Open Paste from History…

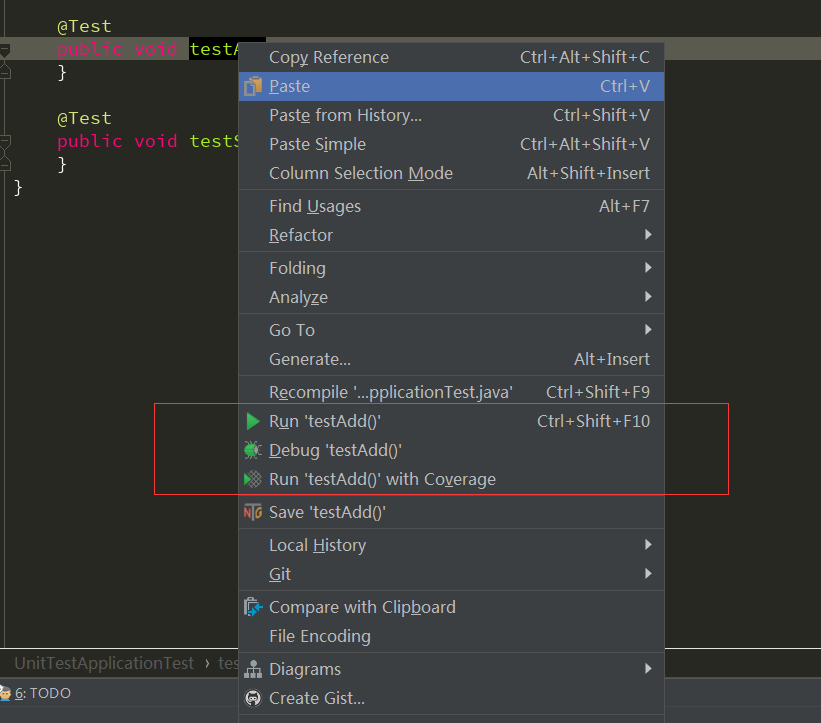[451, 115]
